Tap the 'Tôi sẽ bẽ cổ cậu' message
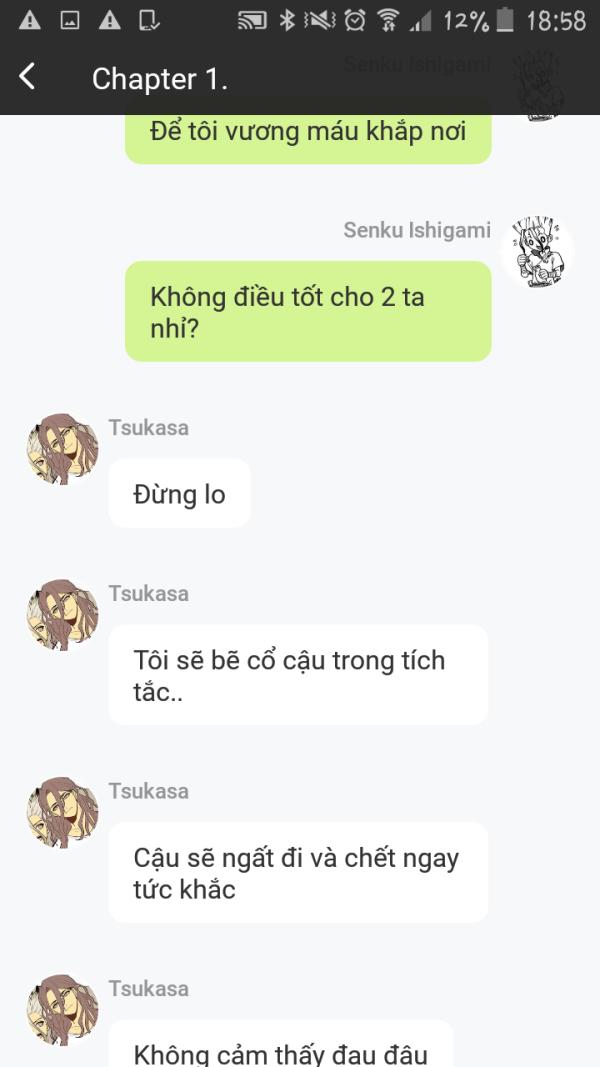The width and height of the screenshot is (600, 1067). 298,674
